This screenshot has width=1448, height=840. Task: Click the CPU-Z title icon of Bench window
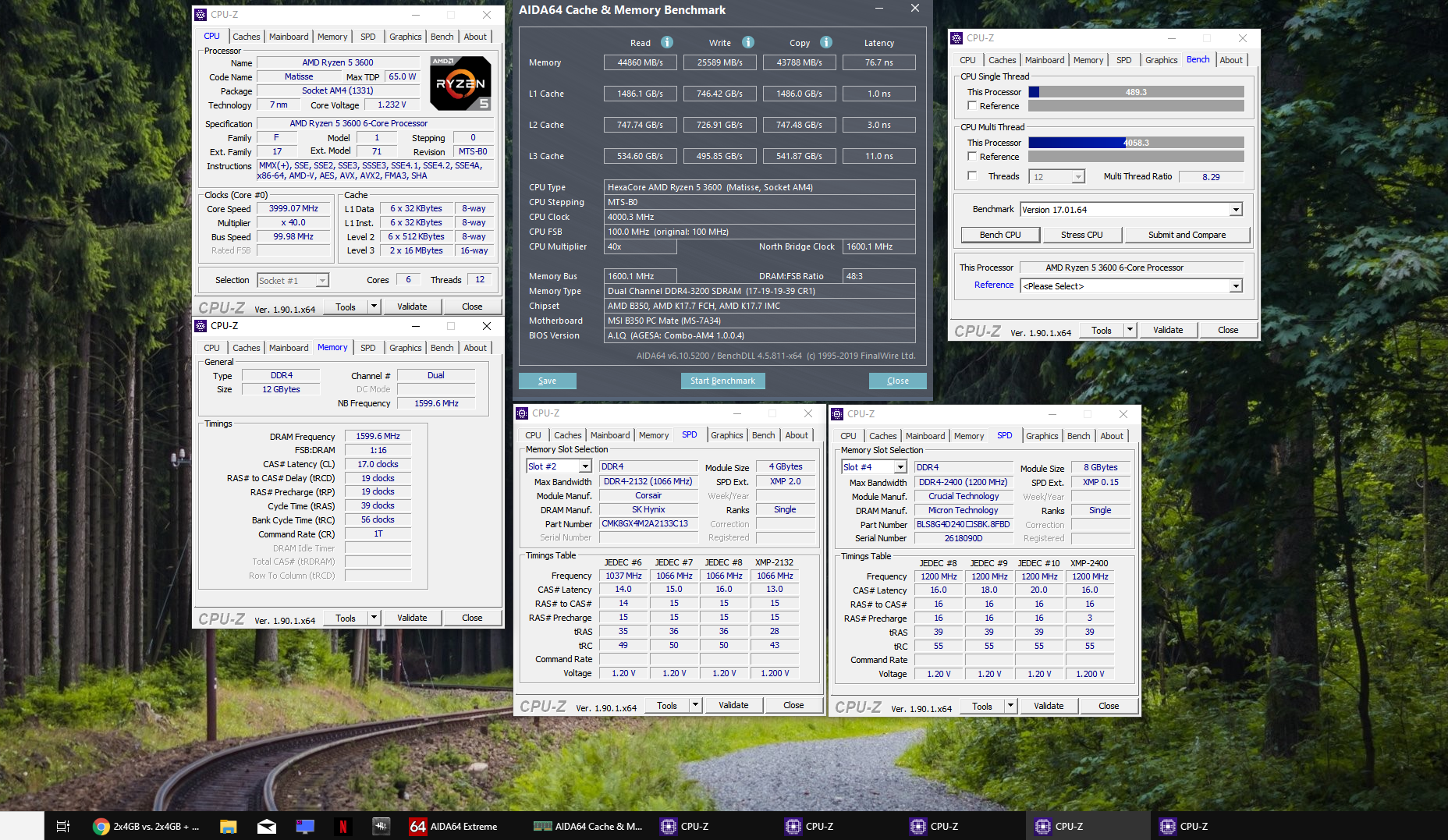point(956,38)
